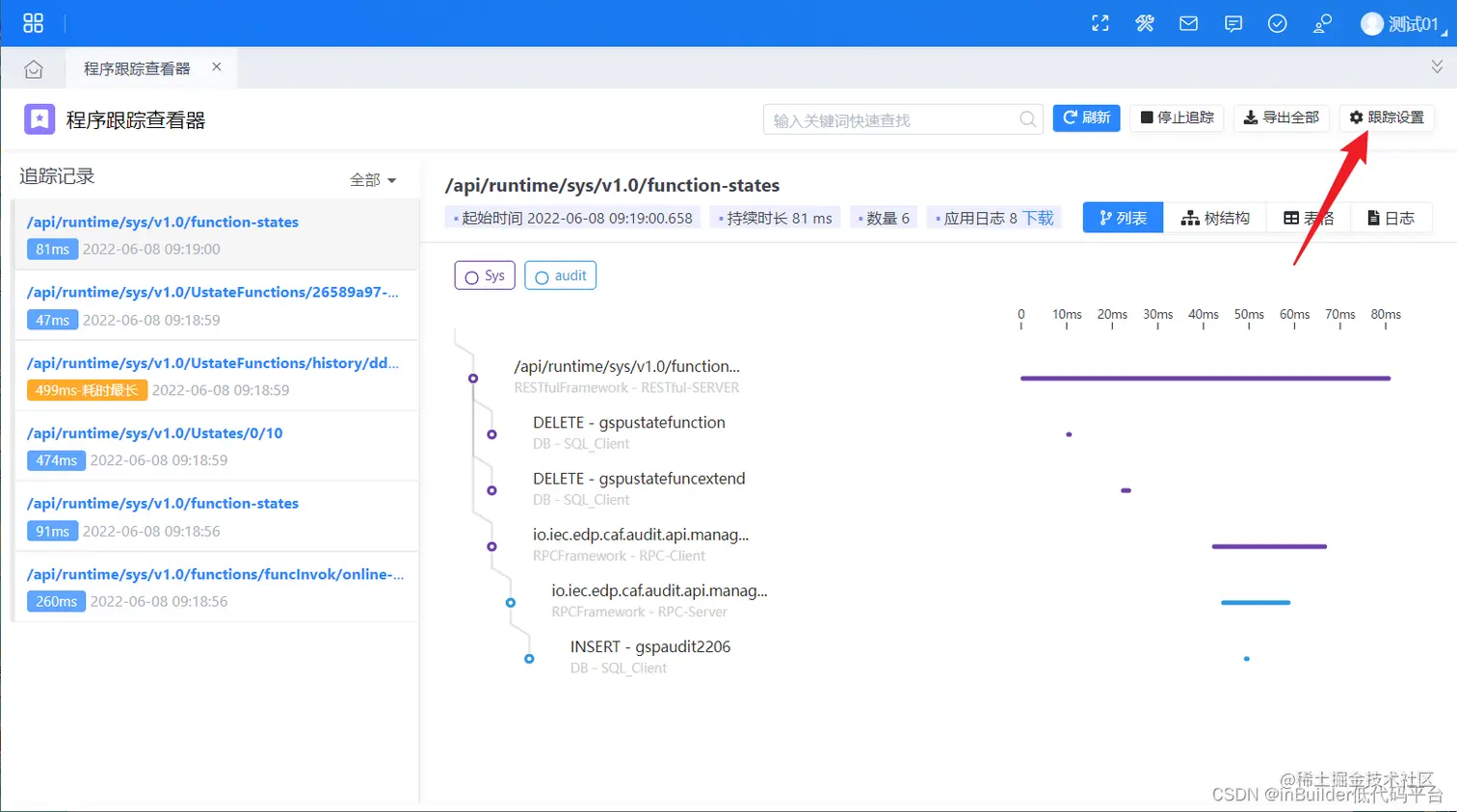Expand the tab list chevron
The height and width of the screenshot is (812, 1457).
coord(1437,66)
